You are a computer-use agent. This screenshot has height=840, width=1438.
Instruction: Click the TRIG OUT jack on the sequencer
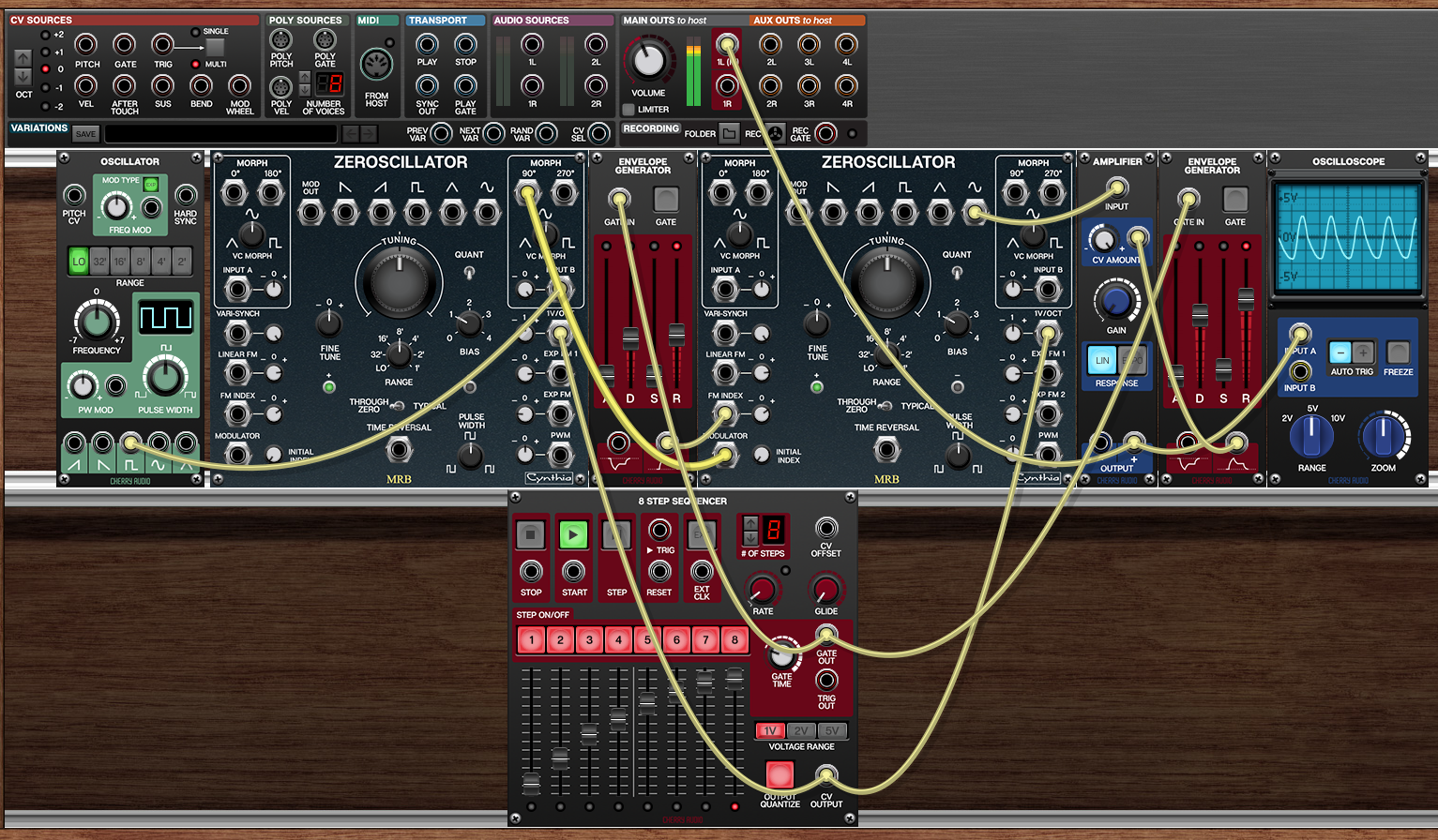pos(826,680)
